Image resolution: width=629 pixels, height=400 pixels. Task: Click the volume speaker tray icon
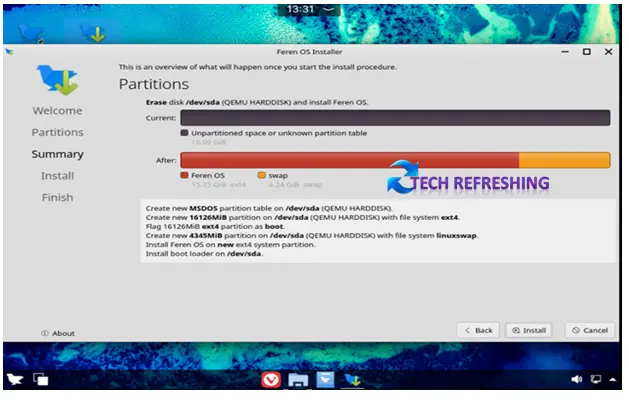point(577,380)
